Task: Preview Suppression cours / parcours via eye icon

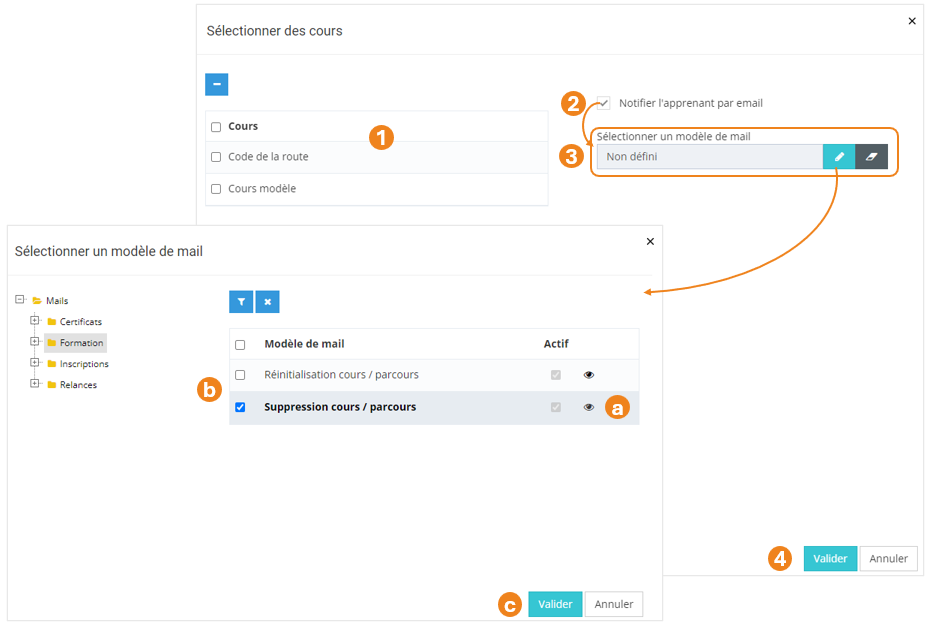Action: point(589,407)
